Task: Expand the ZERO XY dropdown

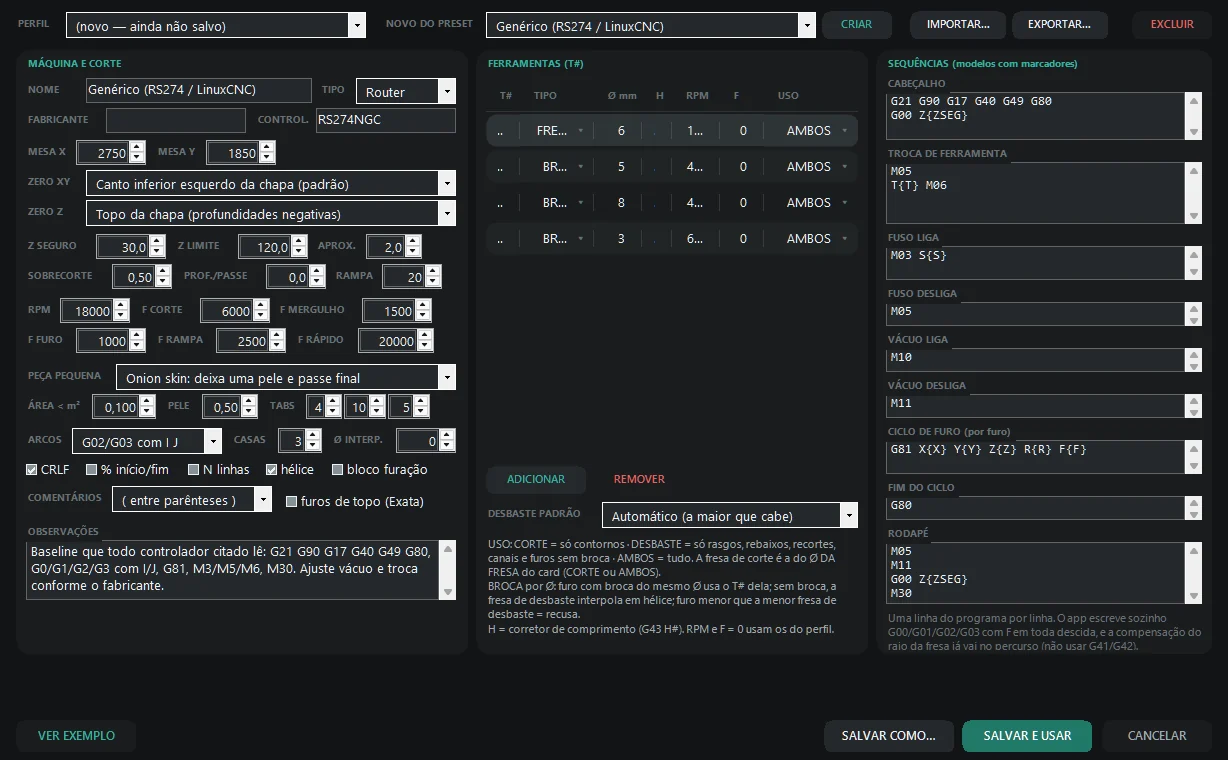Action: click(x=270, y=183)
